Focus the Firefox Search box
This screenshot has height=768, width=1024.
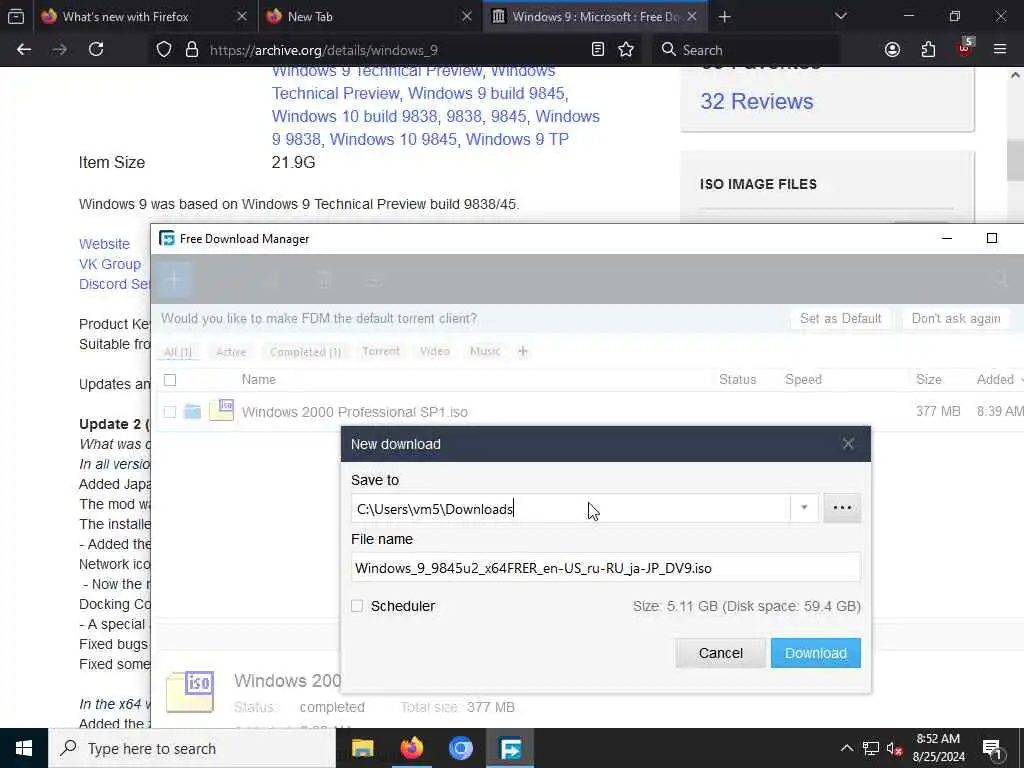[x=746, y=50]
